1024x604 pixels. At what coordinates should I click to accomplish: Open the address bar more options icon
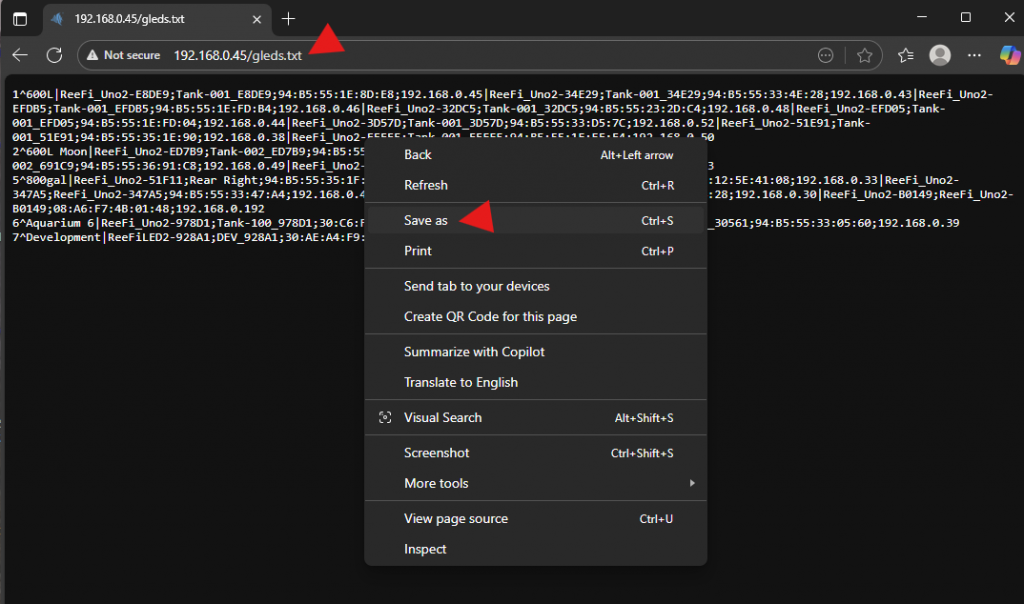coord(826,56)
